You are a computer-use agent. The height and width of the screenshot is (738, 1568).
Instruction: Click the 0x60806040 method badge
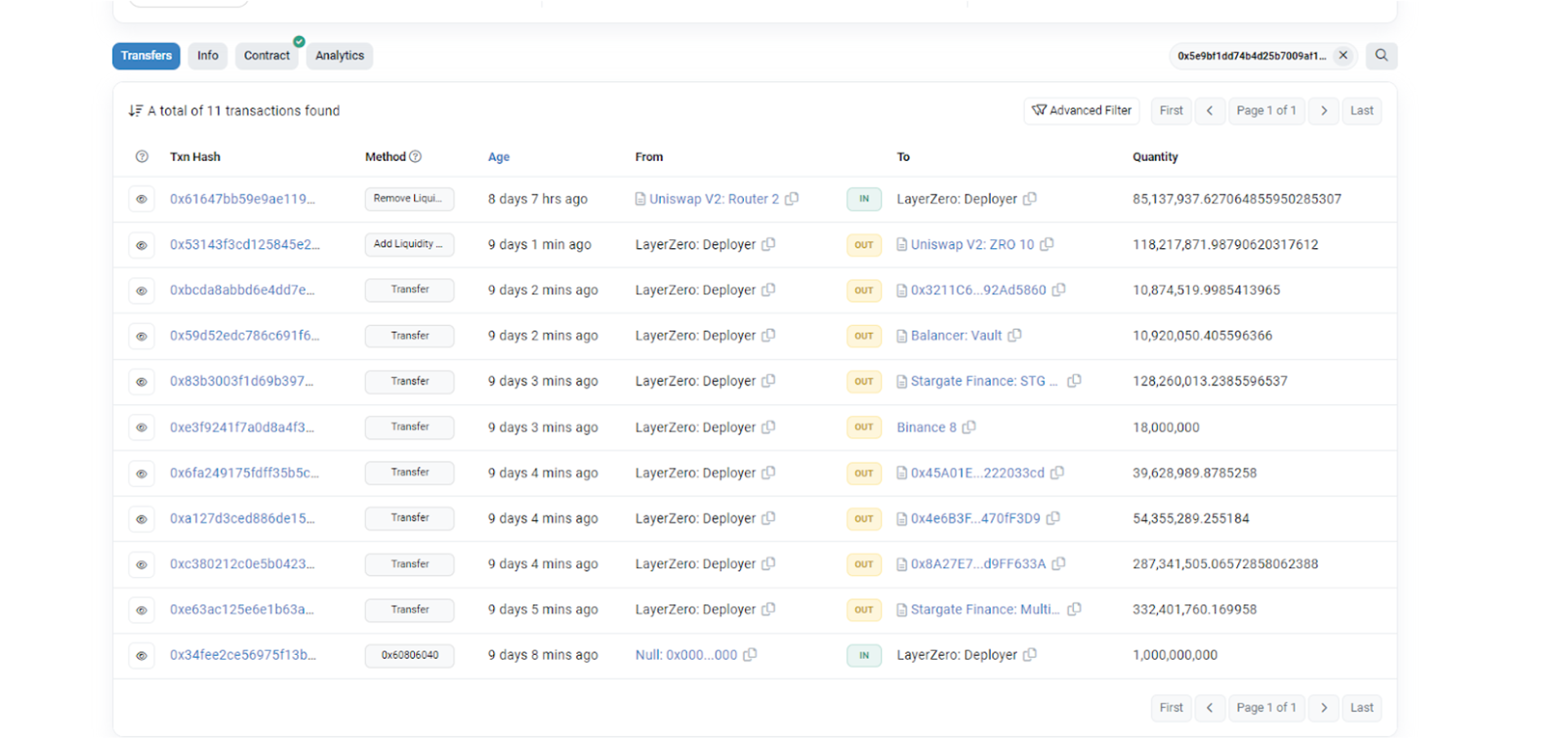point(409,655)
